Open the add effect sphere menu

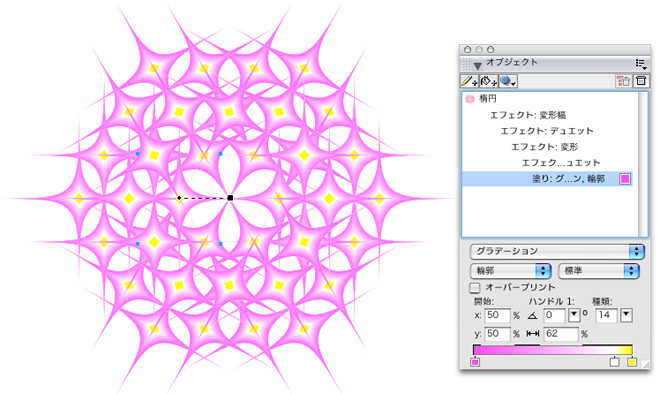[x=508, y=81]
